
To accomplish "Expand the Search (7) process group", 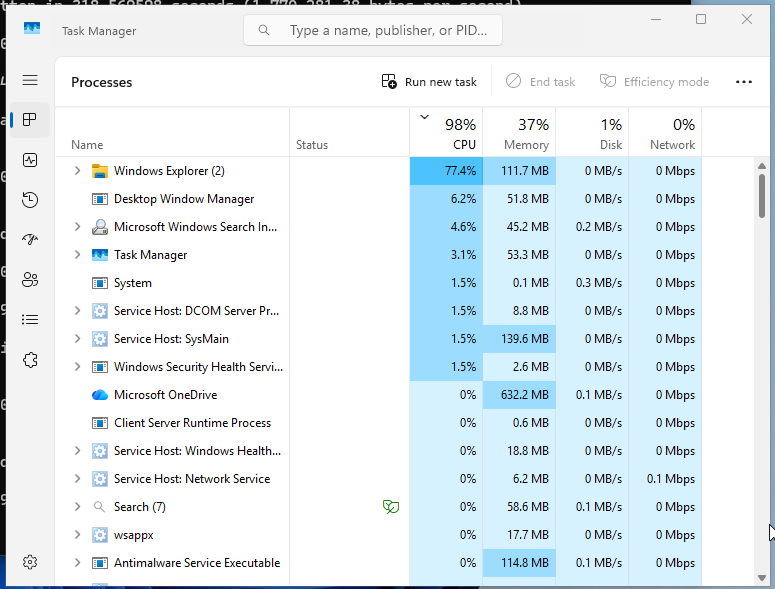I will click(x=78, y=506).
